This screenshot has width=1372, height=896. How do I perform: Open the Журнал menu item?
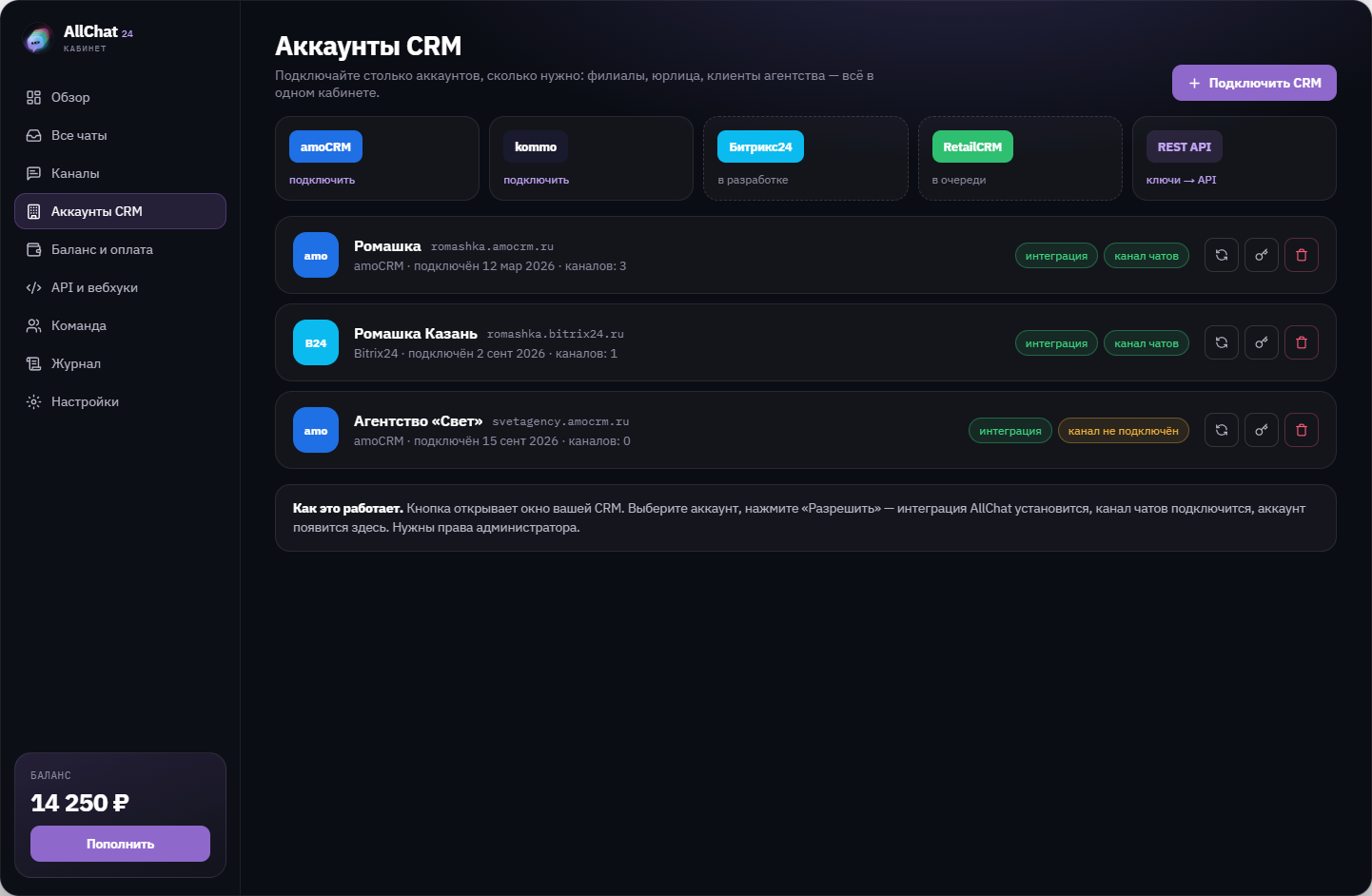click(120, 363)
